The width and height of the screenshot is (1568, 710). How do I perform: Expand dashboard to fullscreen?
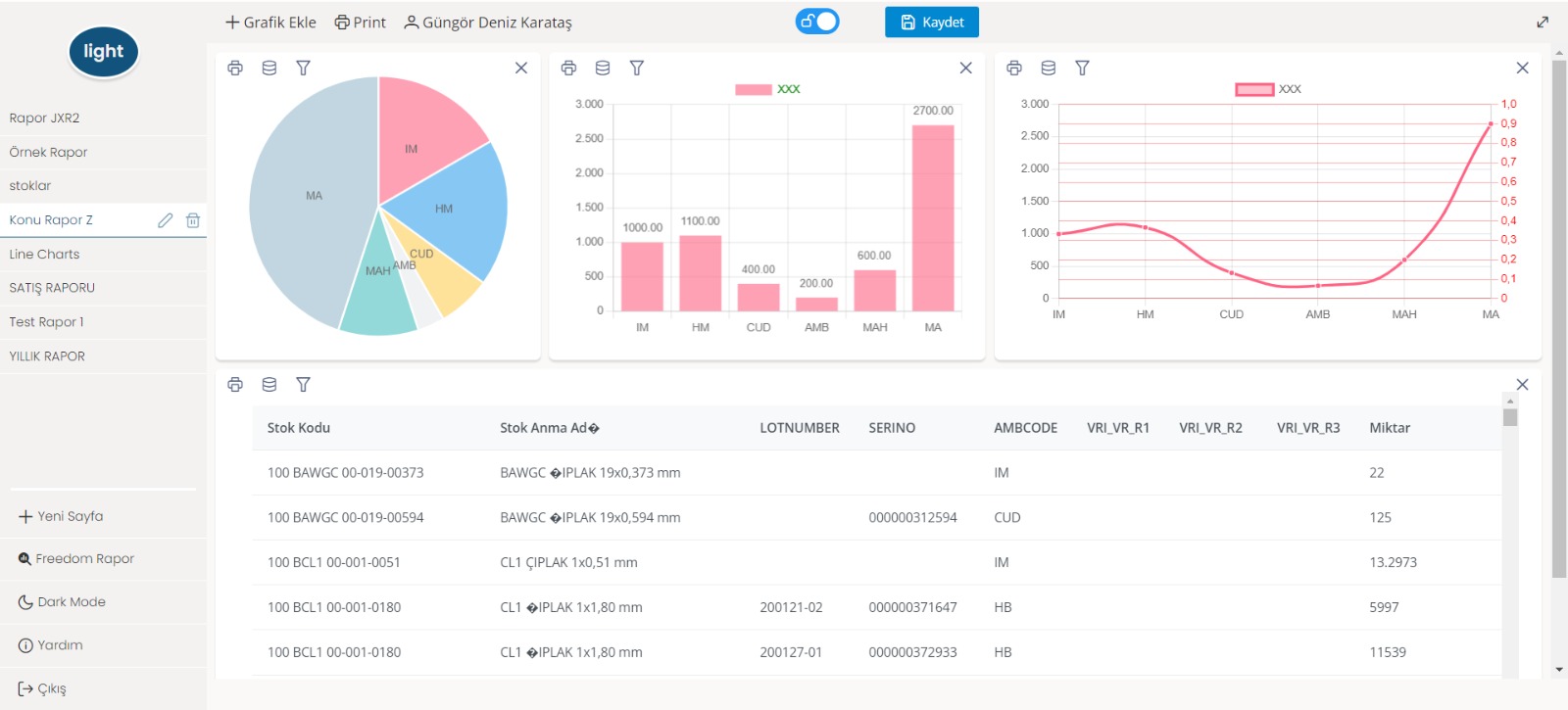coord(1543,22)
